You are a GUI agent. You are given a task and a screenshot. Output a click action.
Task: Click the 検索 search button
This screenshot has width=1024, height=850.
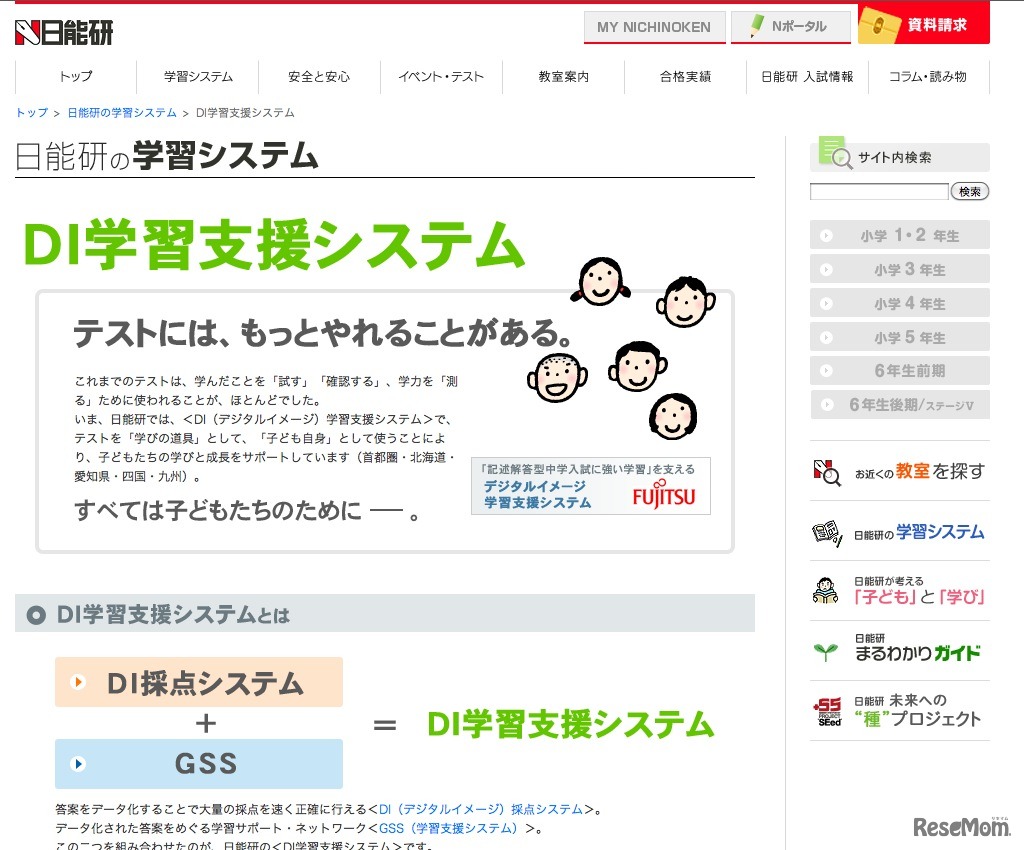tap(970, 191)
